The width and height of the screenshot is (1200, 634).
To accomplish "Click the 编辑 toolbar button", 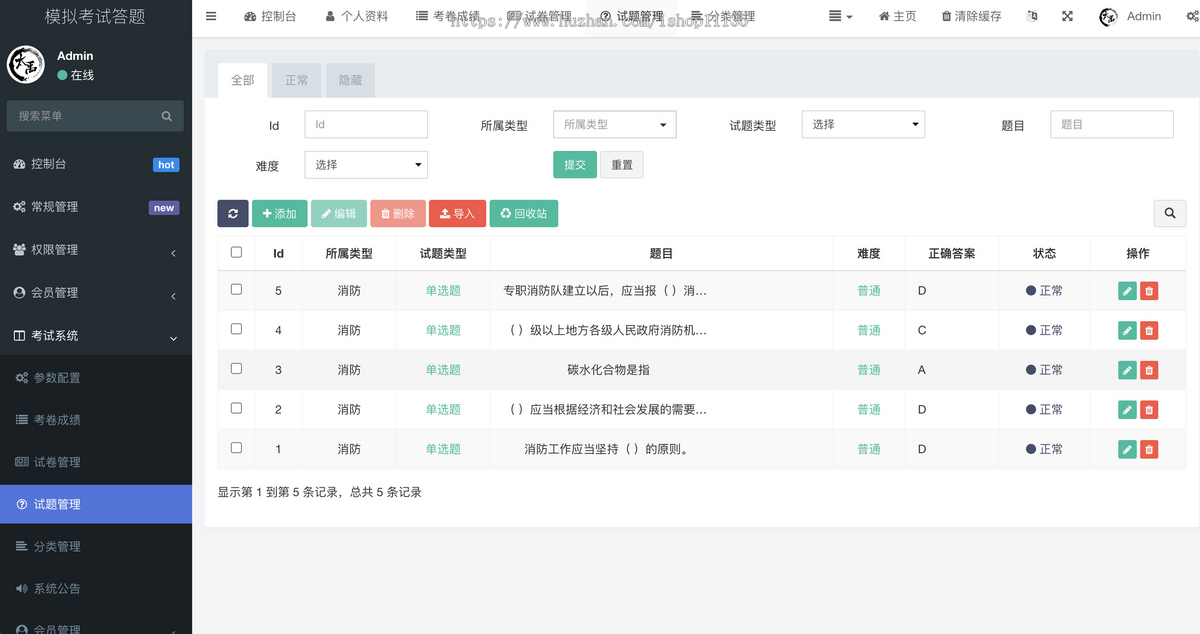I will tap(339, 213).
